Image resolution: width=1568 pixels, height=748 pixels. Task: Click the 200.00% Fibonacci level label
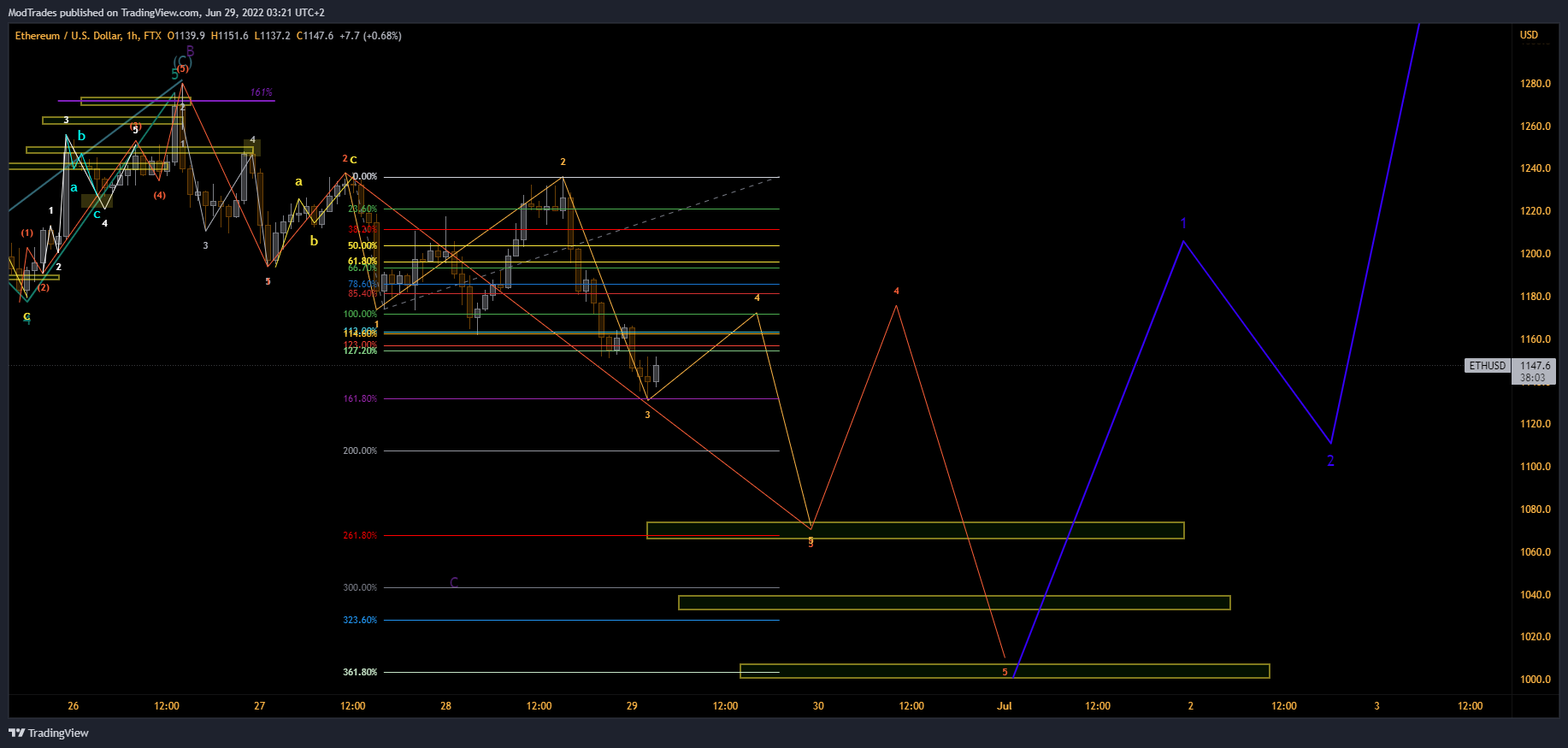360,451
